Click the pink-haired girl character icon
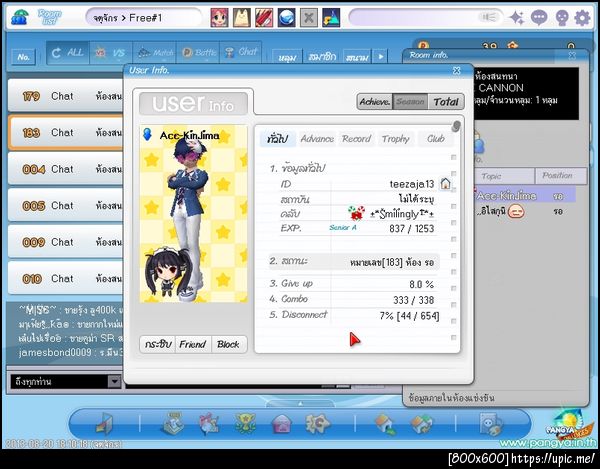This screenshot has height=469, width=600. 220,18
